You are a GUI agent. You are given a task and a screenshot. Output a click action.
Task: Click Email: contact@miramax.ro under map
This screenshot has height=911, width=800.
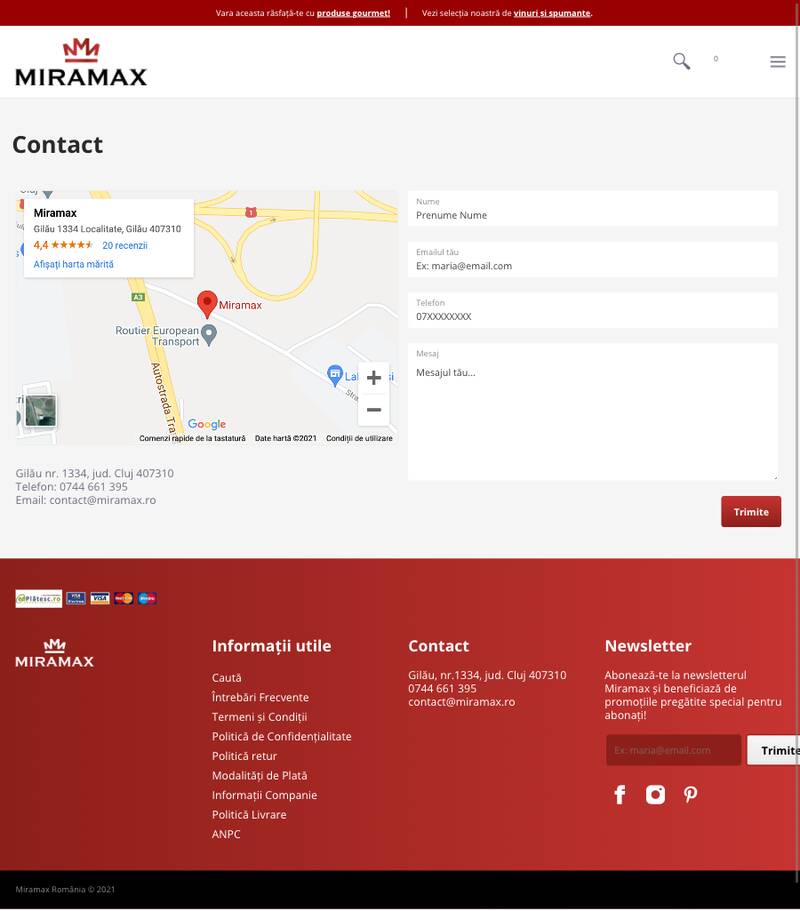85,500
